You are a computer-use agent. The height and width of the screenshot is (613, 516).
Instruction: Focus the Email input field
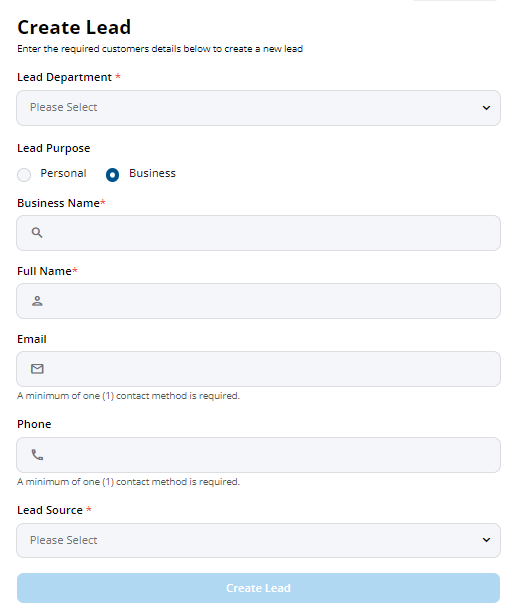(x=258, y=369)
